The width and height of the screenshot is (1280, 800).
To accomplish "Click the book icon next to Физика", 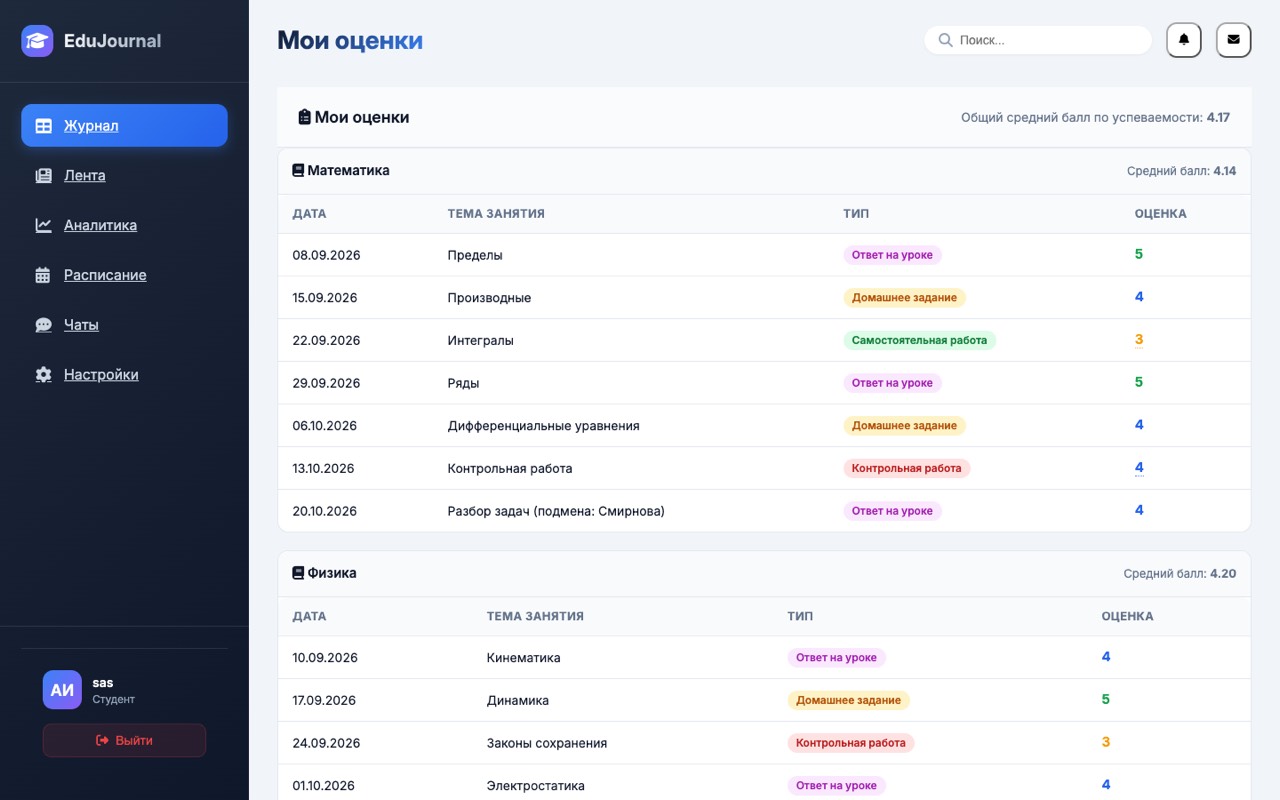I will pos(298,573).
